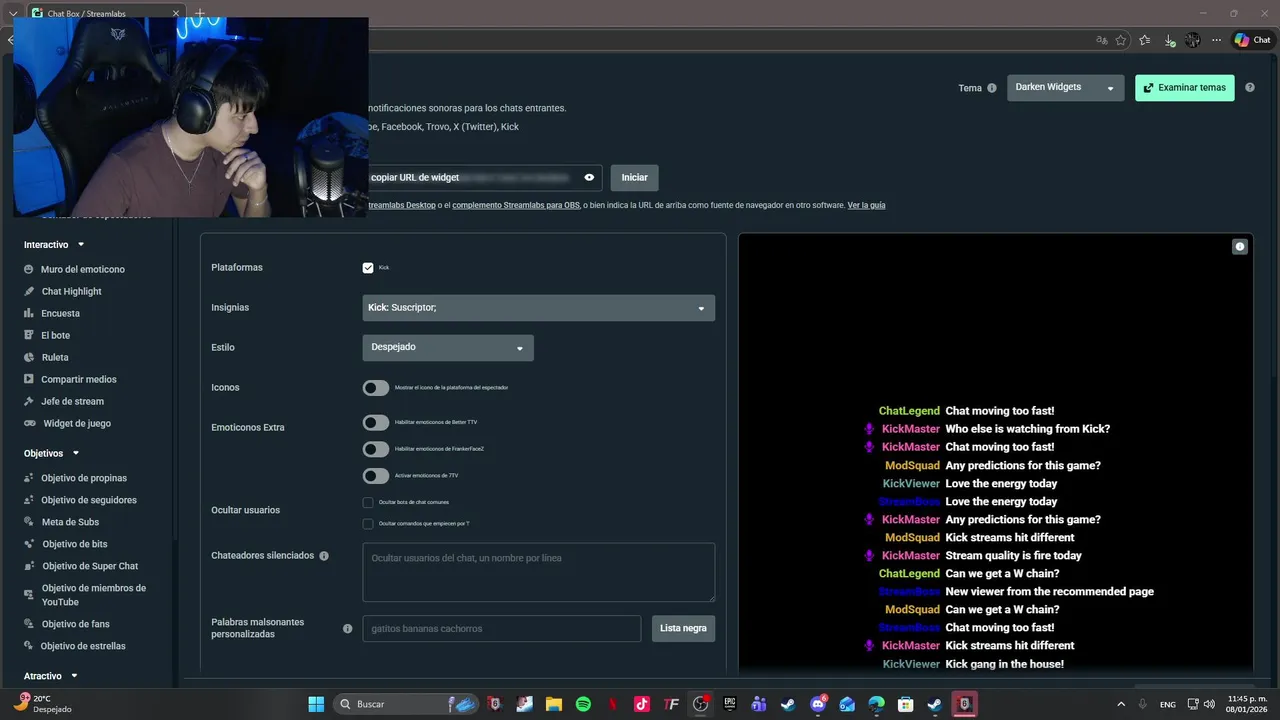Viewport: 1280px width, 720px height.
Task: Open Objetivo de propinas
Action: point(84,478)
